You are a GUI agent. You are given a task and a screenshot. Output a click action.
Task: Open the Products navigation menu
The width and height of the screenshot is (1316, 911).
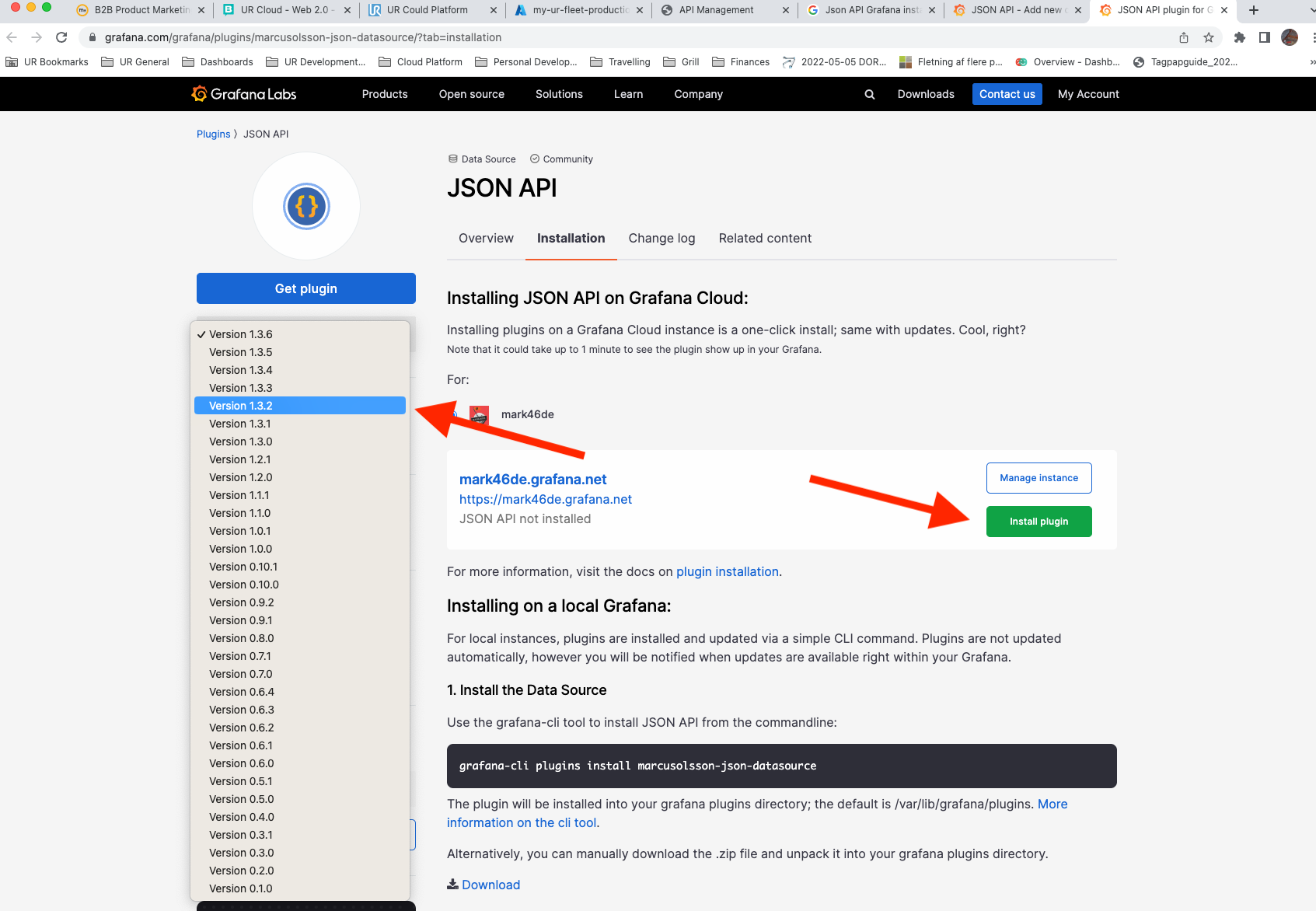click(x=384, y=94)
